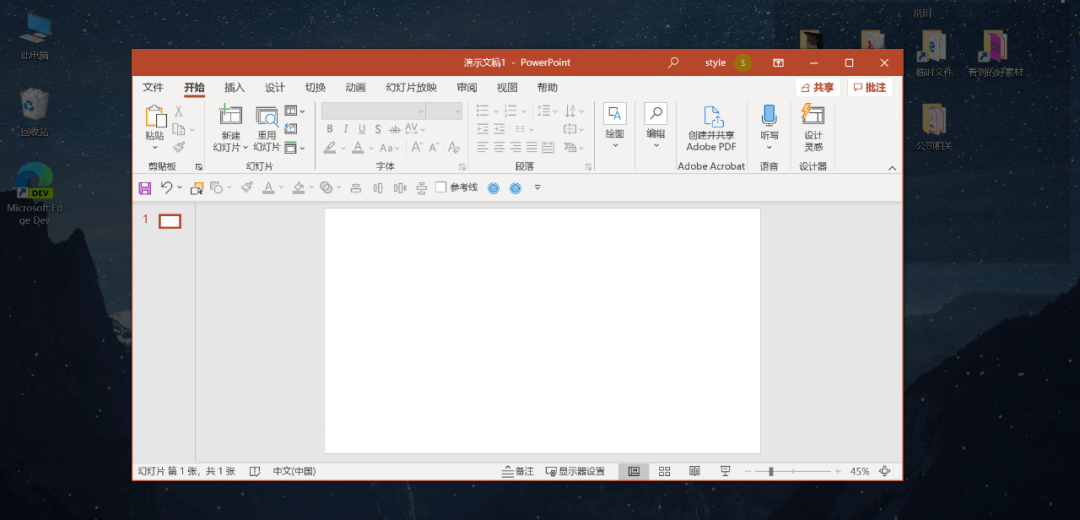
Task: Expand the 听写 dictate dropdown
Action: pyautogui.click(x=769, y=147)
